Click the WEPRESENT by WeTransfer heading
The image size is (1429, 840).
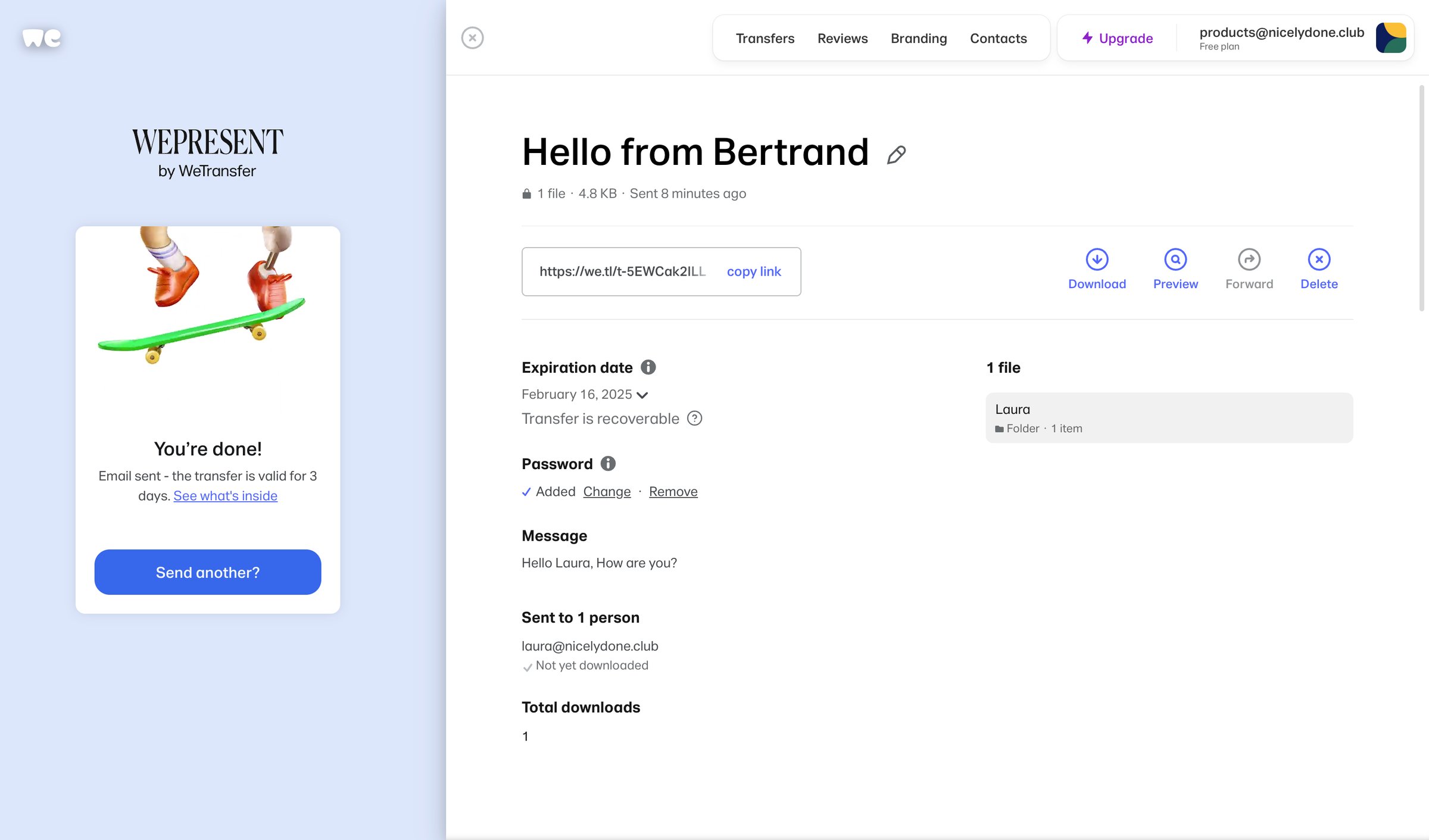click(x=207, y=153)
